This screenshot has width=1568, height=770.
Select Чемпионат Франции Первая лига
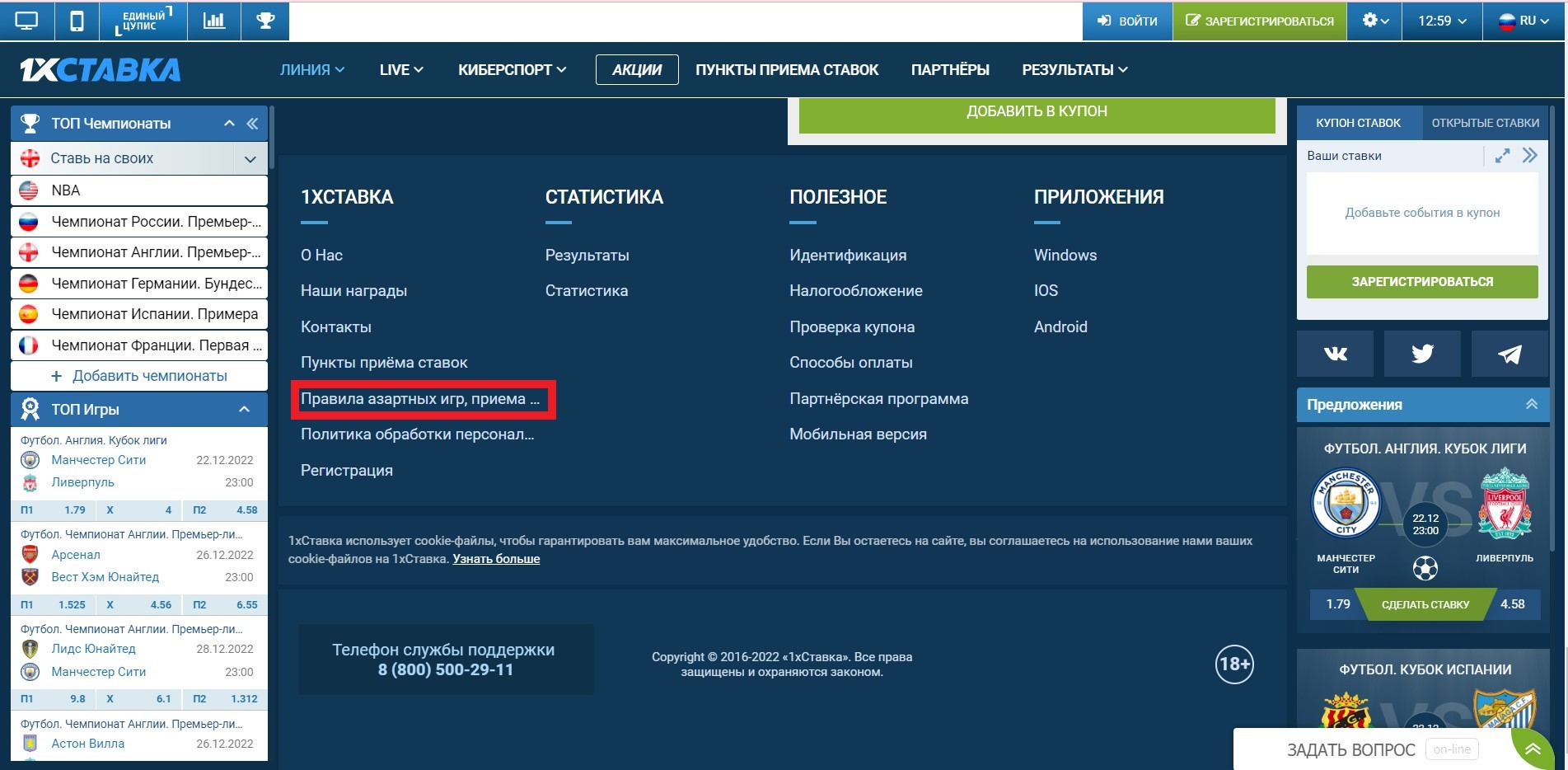coord(139,345)
